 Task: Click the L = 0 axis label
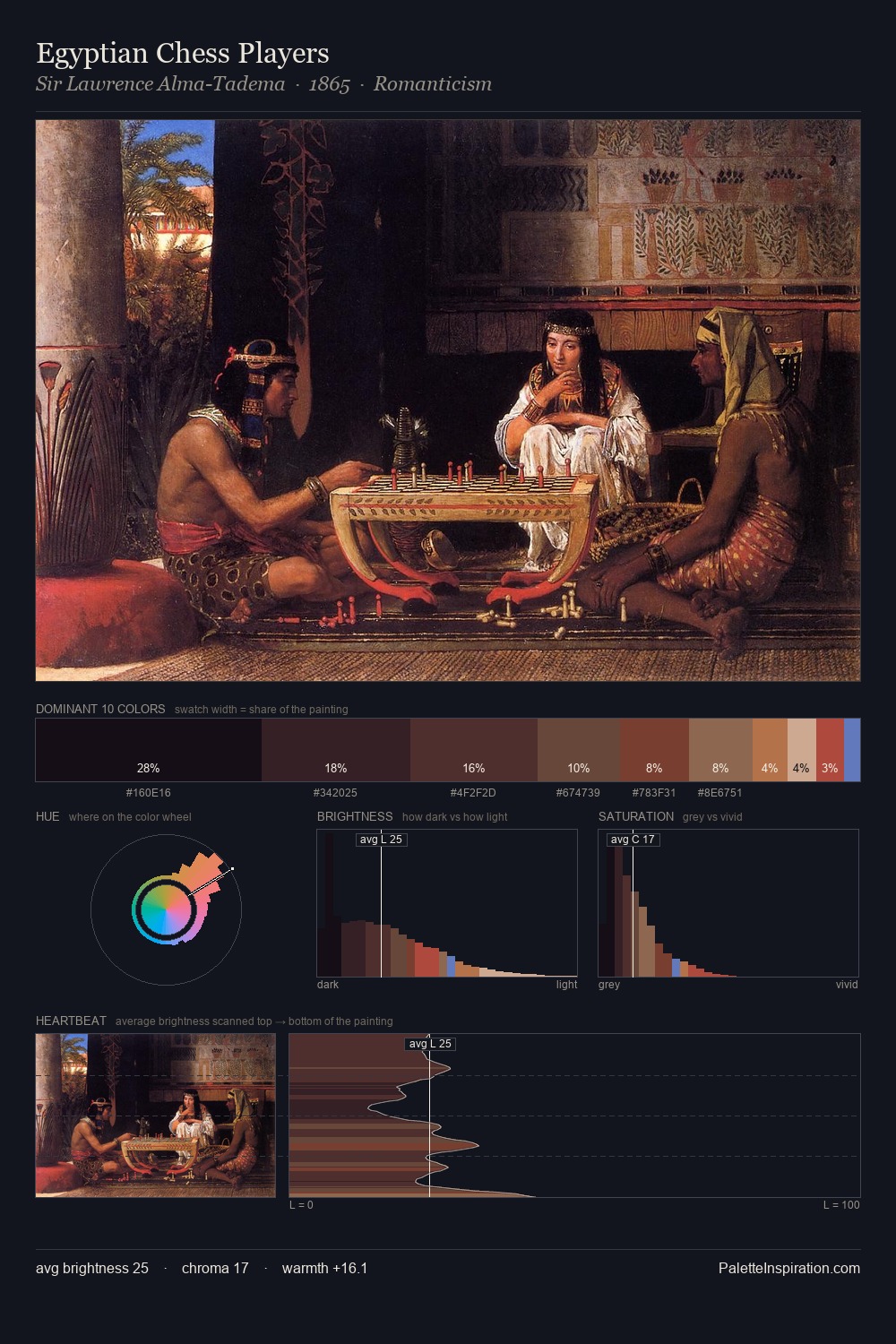coord(301,1205)
